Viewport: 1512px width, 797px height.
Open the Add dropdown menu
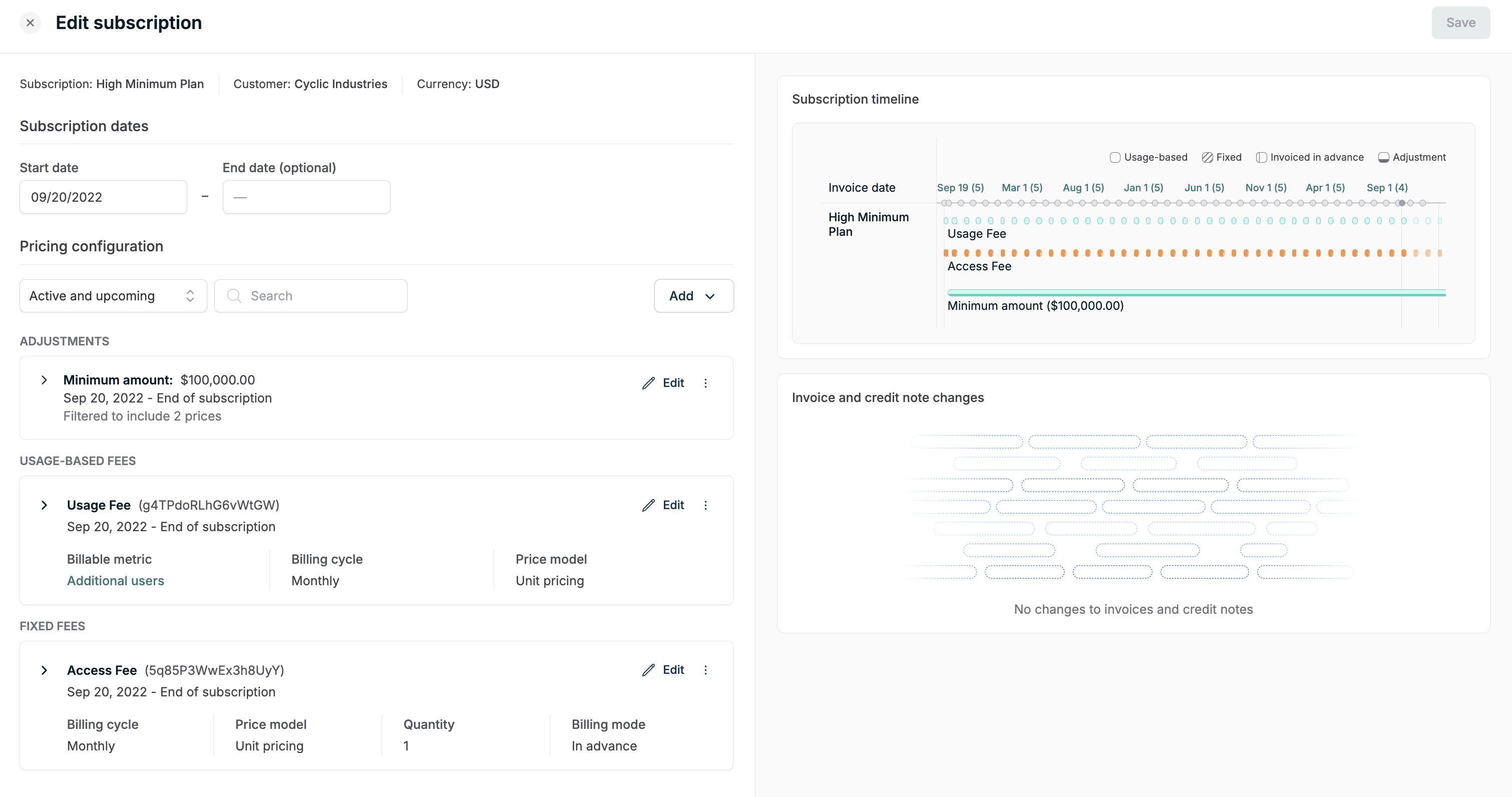(x=693, y=296)
